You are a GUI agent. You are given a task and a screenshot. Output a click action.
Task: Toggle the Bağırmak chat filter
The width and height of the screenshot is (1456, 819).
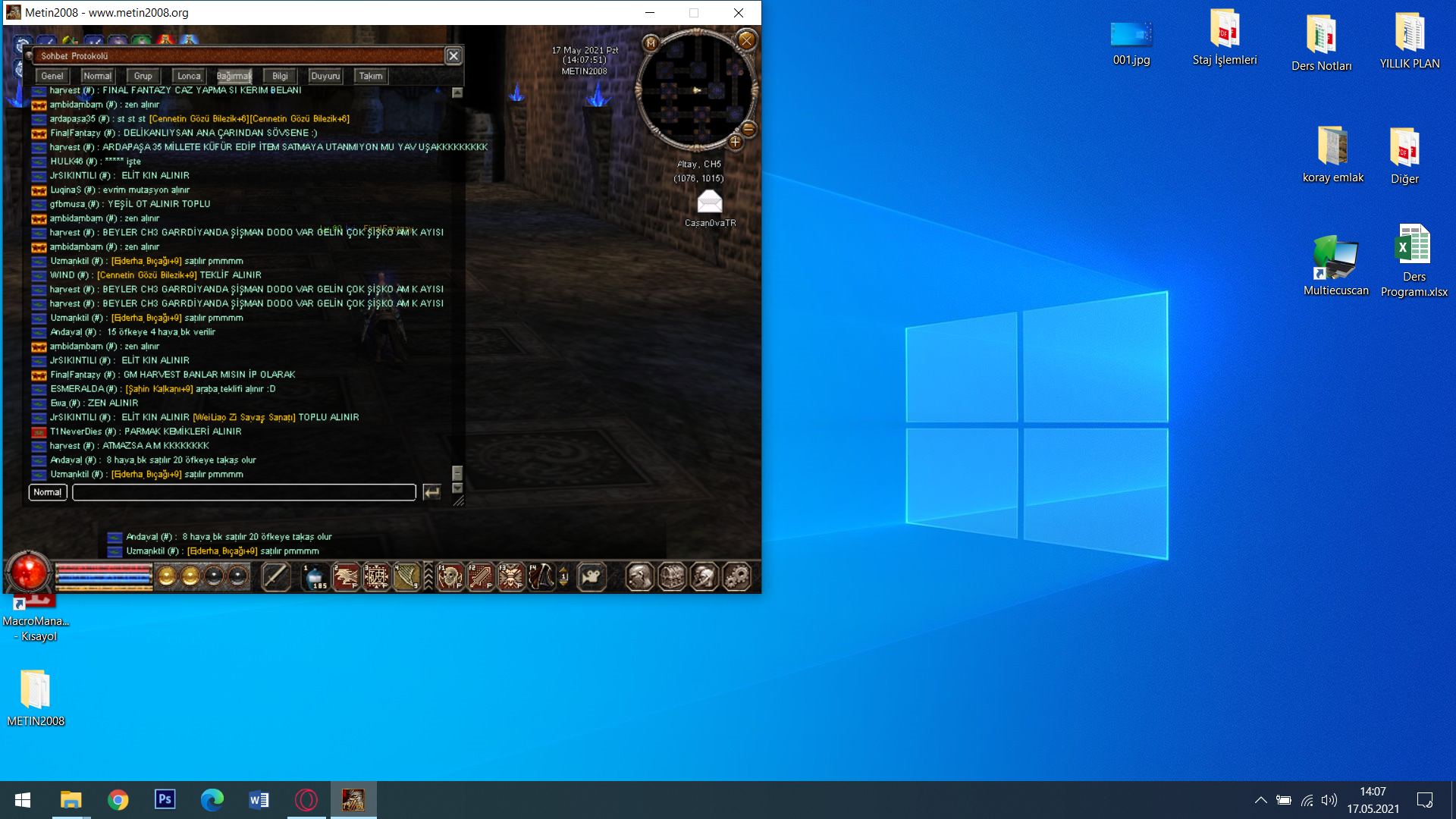coord(234,76)
